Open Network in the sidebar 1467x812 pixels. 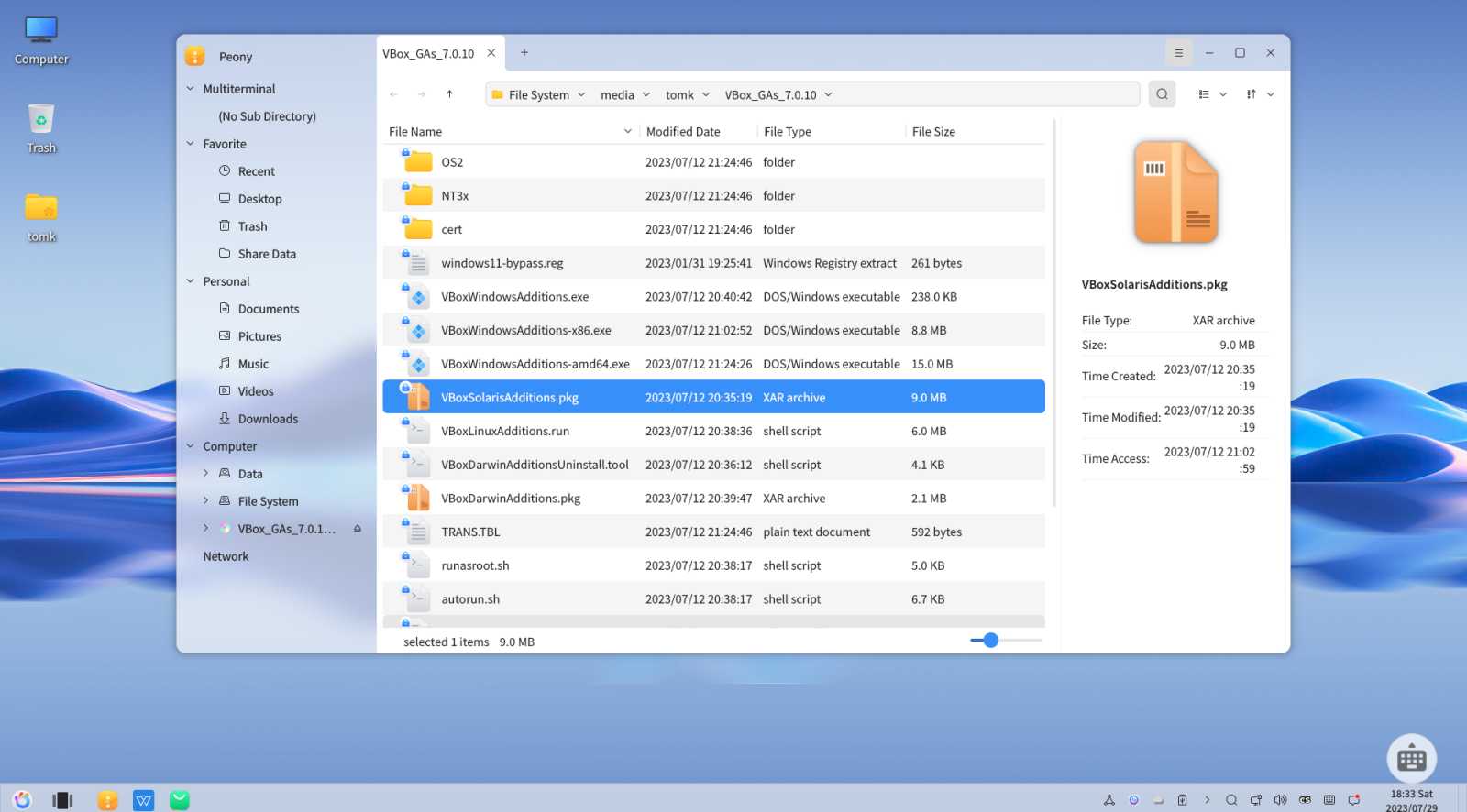coord(226,556)
